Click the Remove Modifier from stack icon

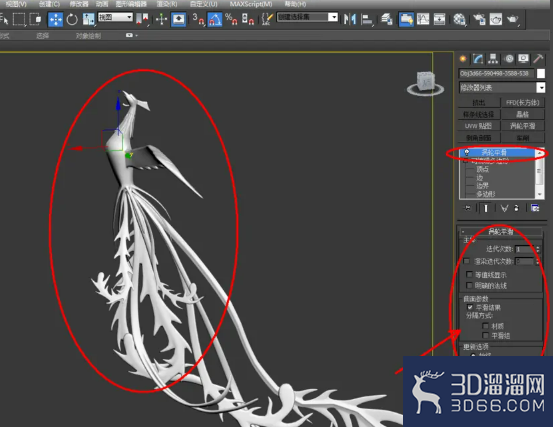tap(517, 208)
